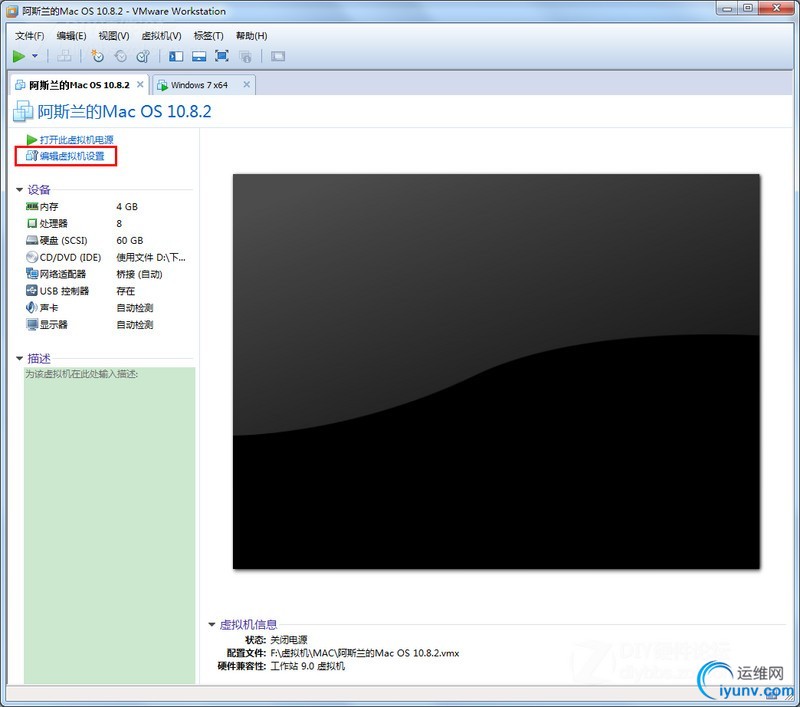Open the power options dropdown arrow

(35, 56)
